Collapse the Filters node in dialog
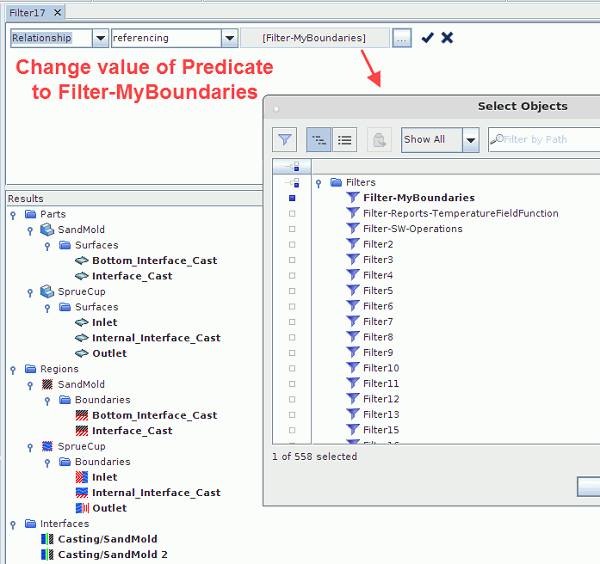Screen dimensions: 600x564 pyautogui.click(x=318, y=184)
